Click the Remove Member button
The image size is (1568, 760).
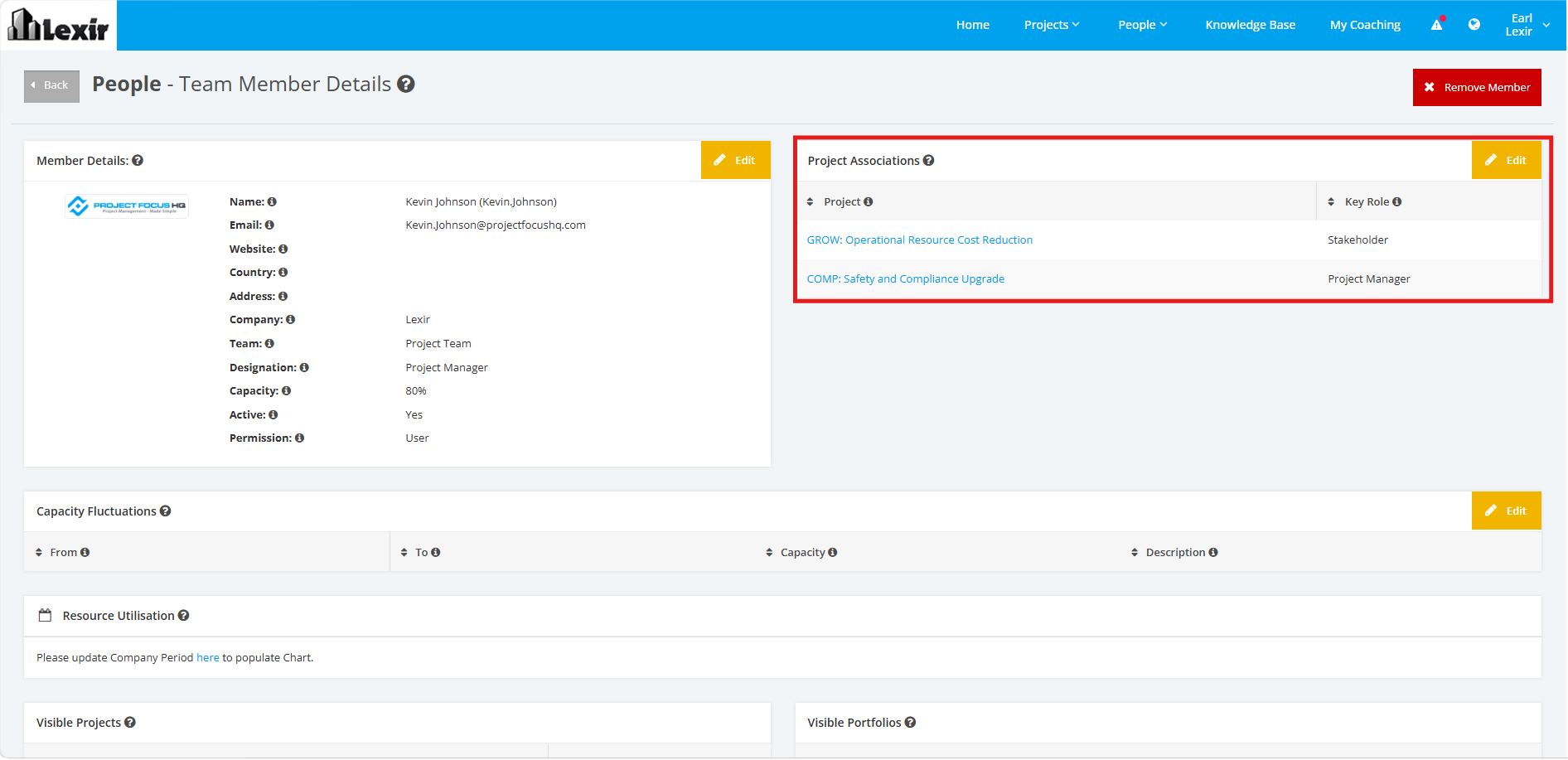(1478, 87)
